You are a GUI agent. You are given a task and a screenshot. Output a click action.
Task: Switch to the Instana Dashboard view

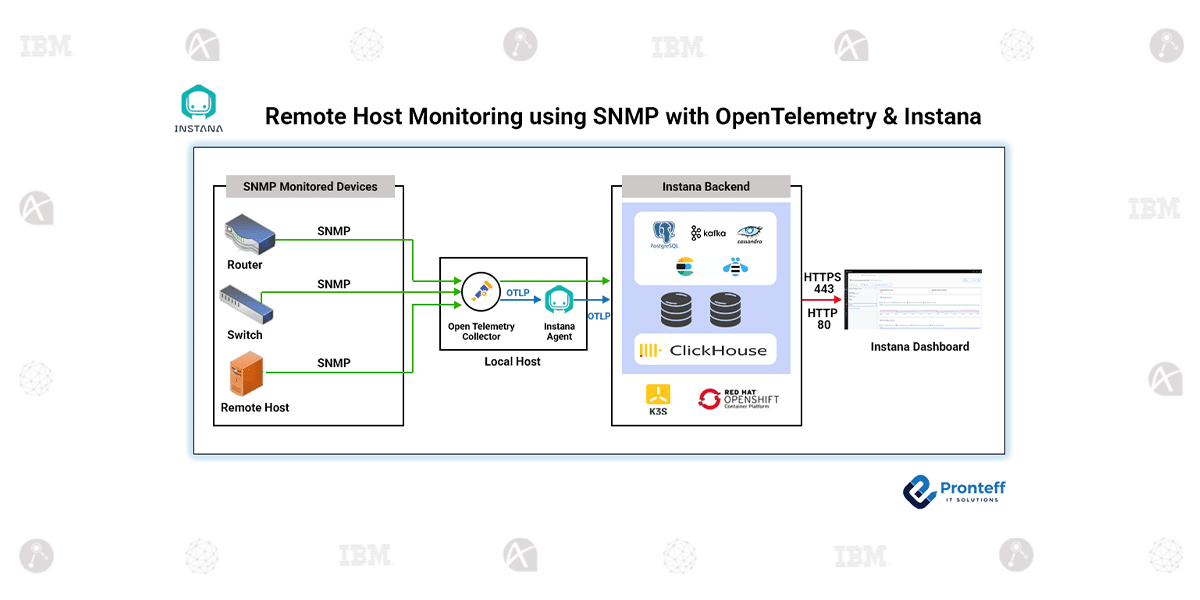click(913, 299)
